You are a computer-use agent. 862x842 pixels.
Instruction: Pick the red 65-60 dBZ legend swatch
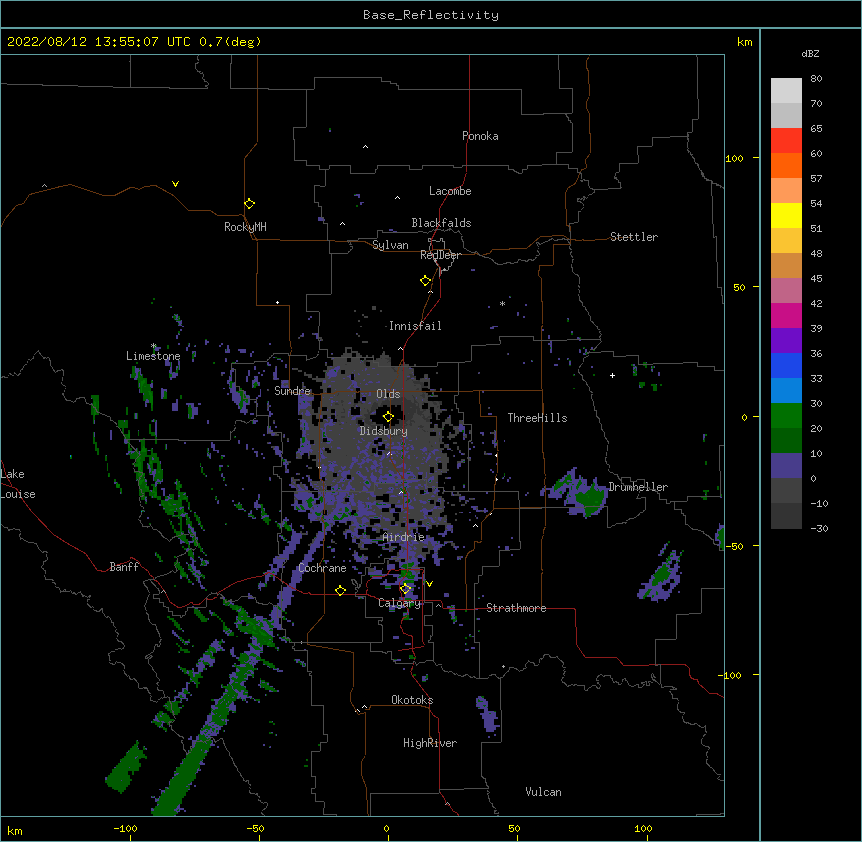(786, 141)
